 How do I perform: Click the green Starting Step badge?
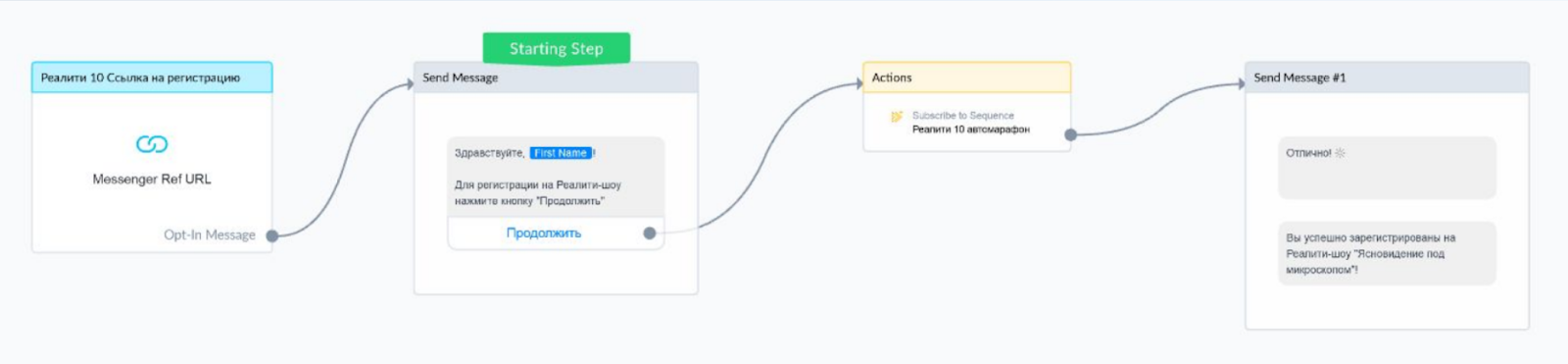click(x=556, y=48)
